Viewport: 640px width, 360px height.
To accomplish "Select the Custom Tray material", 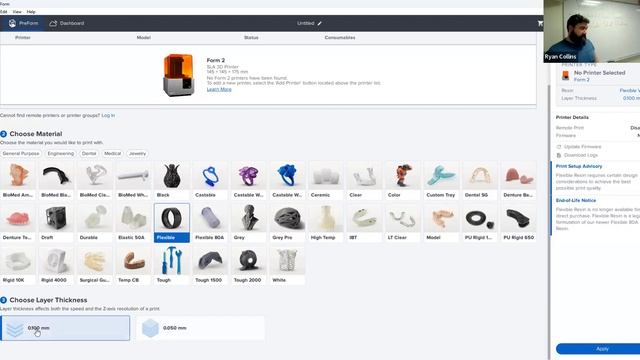I will pyautogui.click(x=441, y=180).
